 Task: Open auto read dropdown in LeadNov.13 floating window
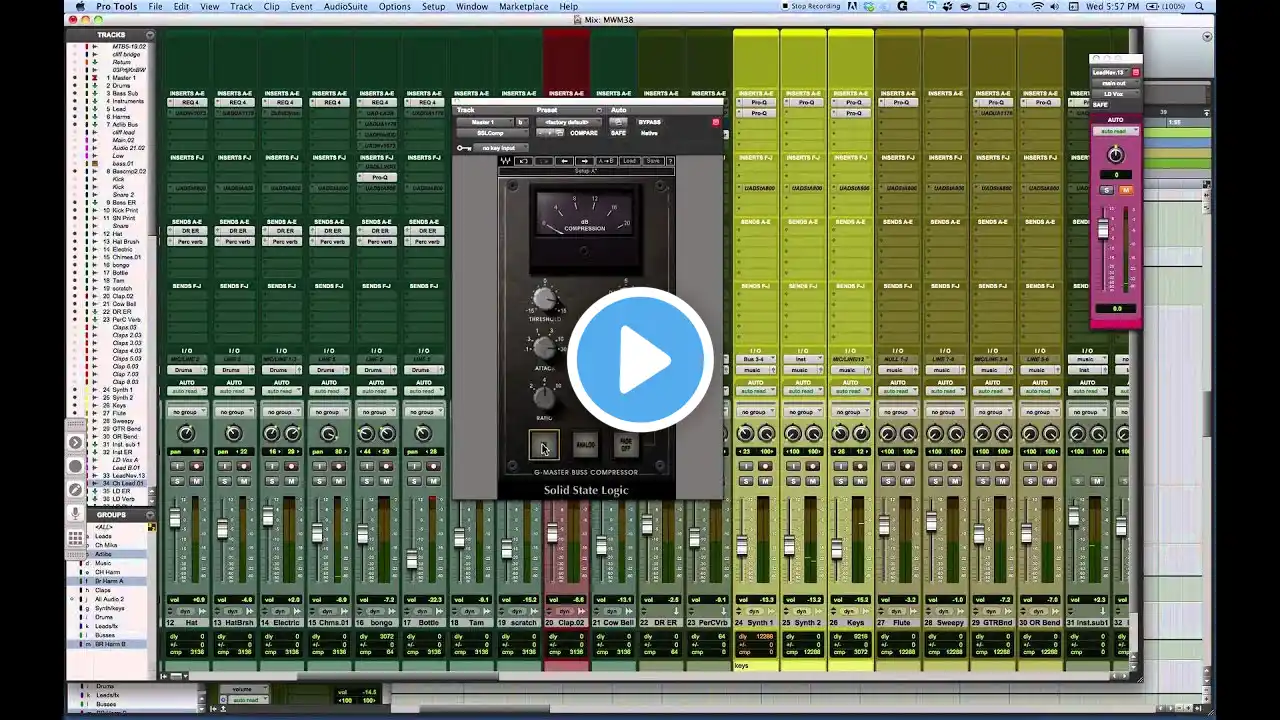point(1115,131)
